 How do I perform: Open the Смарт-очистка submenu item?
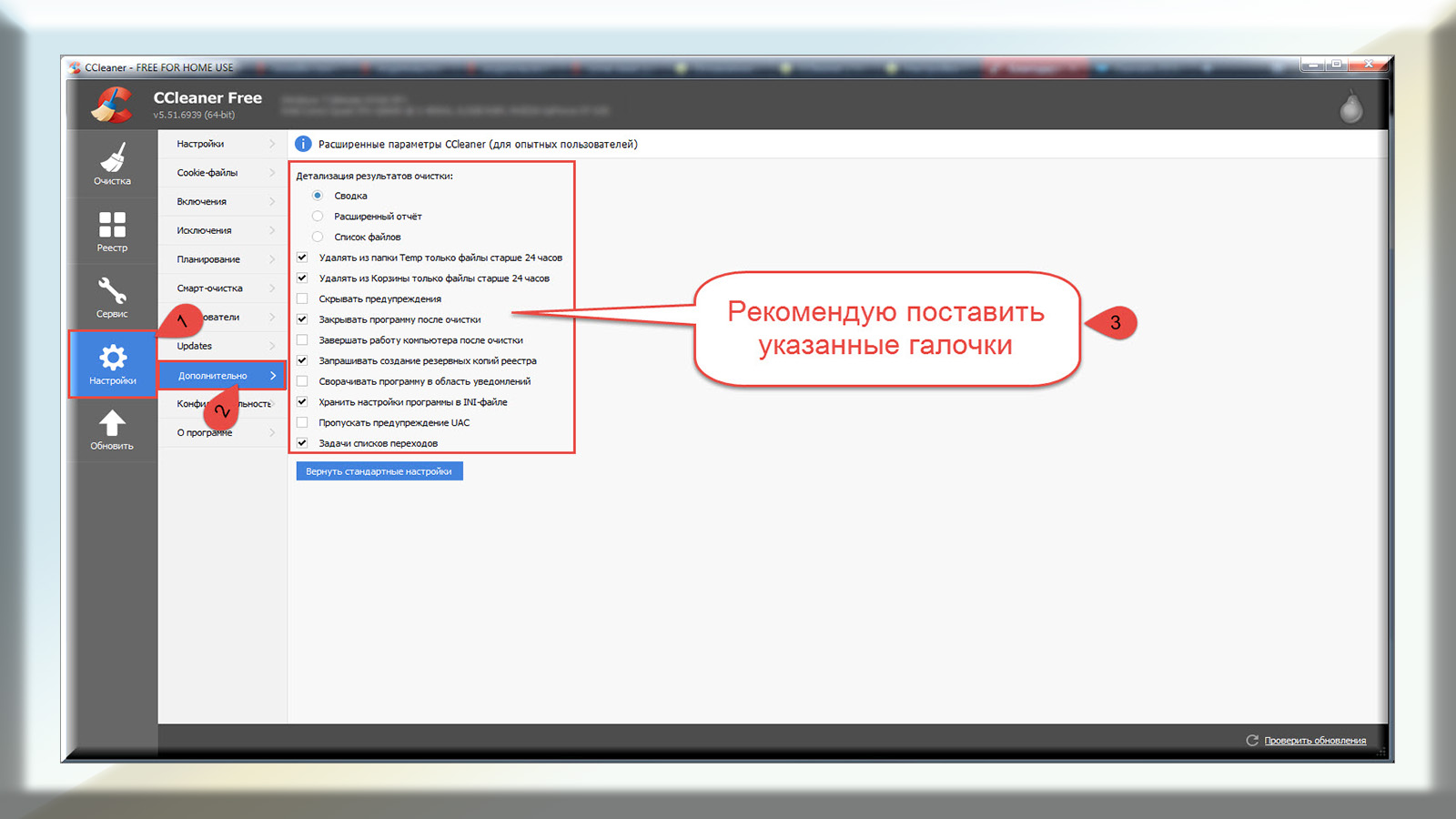tap(222, 288)
